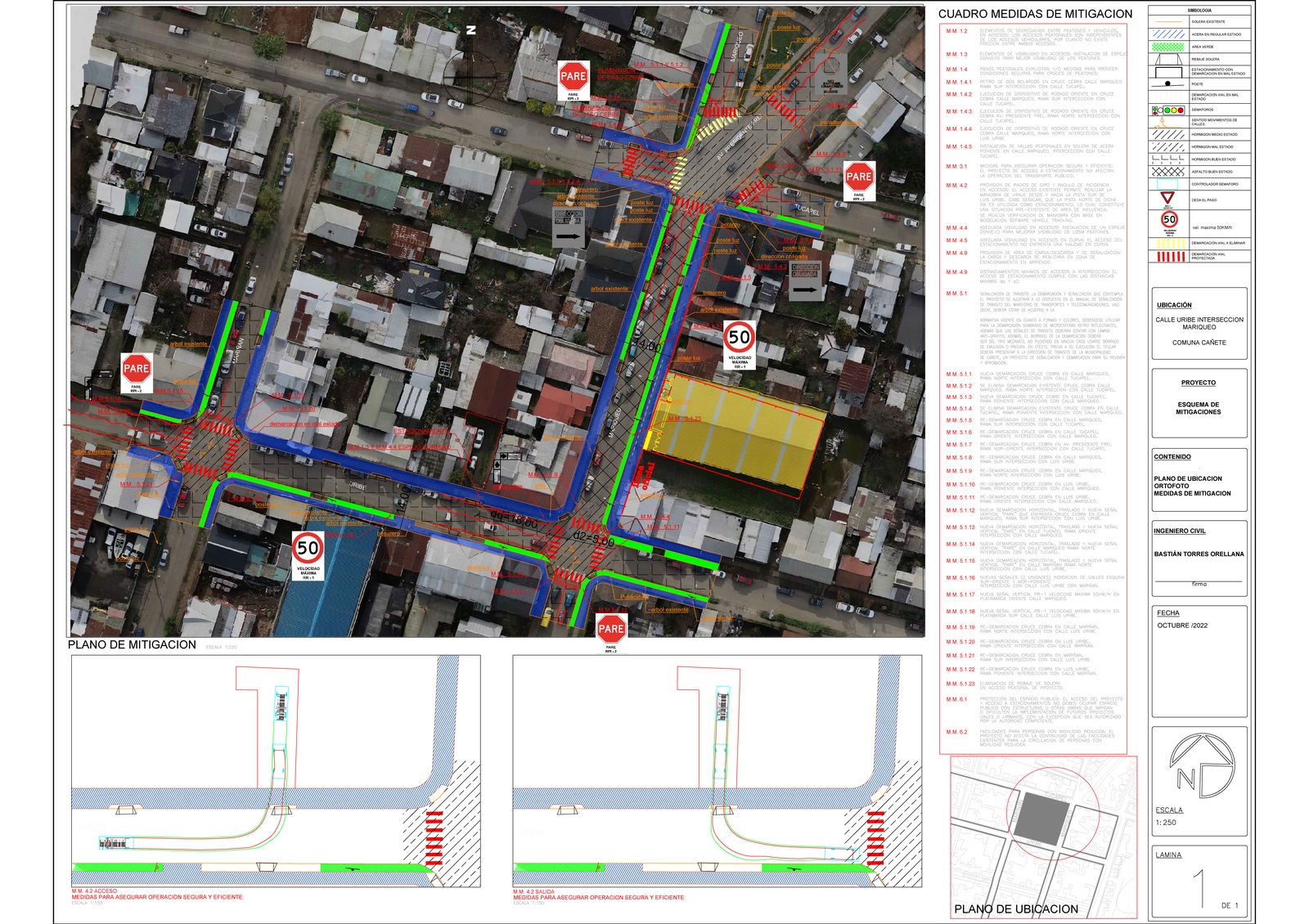Click the Hormigon Medio Estado hatch symbol

click(x=1168, y=134)
